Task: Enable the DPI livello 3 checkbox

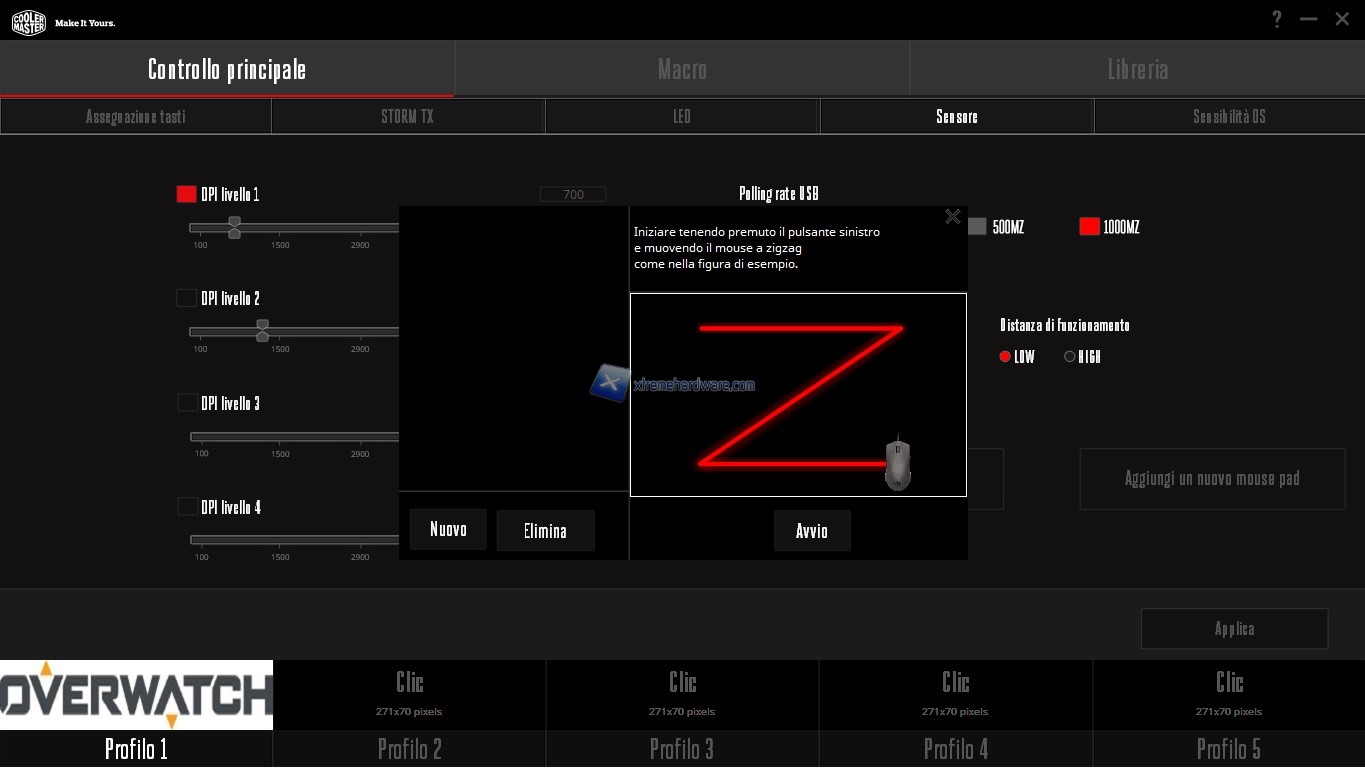Action: (187, 403)
